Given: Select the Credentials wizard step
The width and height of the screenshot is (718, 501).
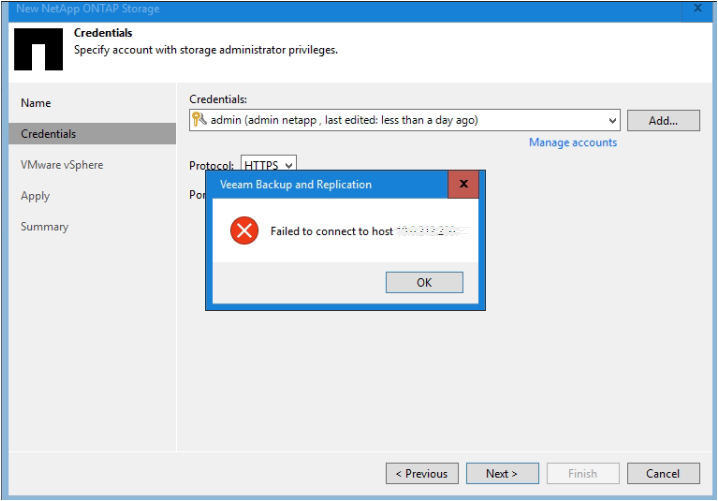Looking at the screenshot, I should pyautogui.click(x=92, y=134).
